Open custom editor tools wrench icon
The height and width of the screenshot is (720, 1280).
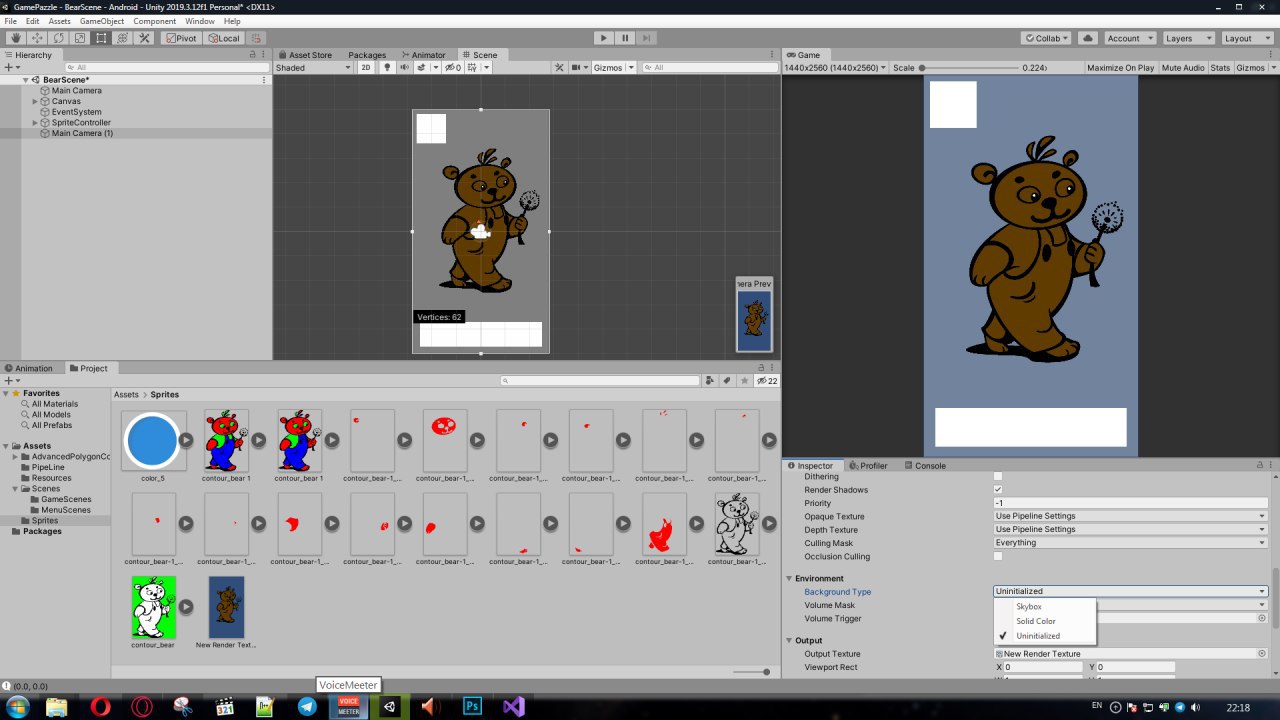[144, 38]
